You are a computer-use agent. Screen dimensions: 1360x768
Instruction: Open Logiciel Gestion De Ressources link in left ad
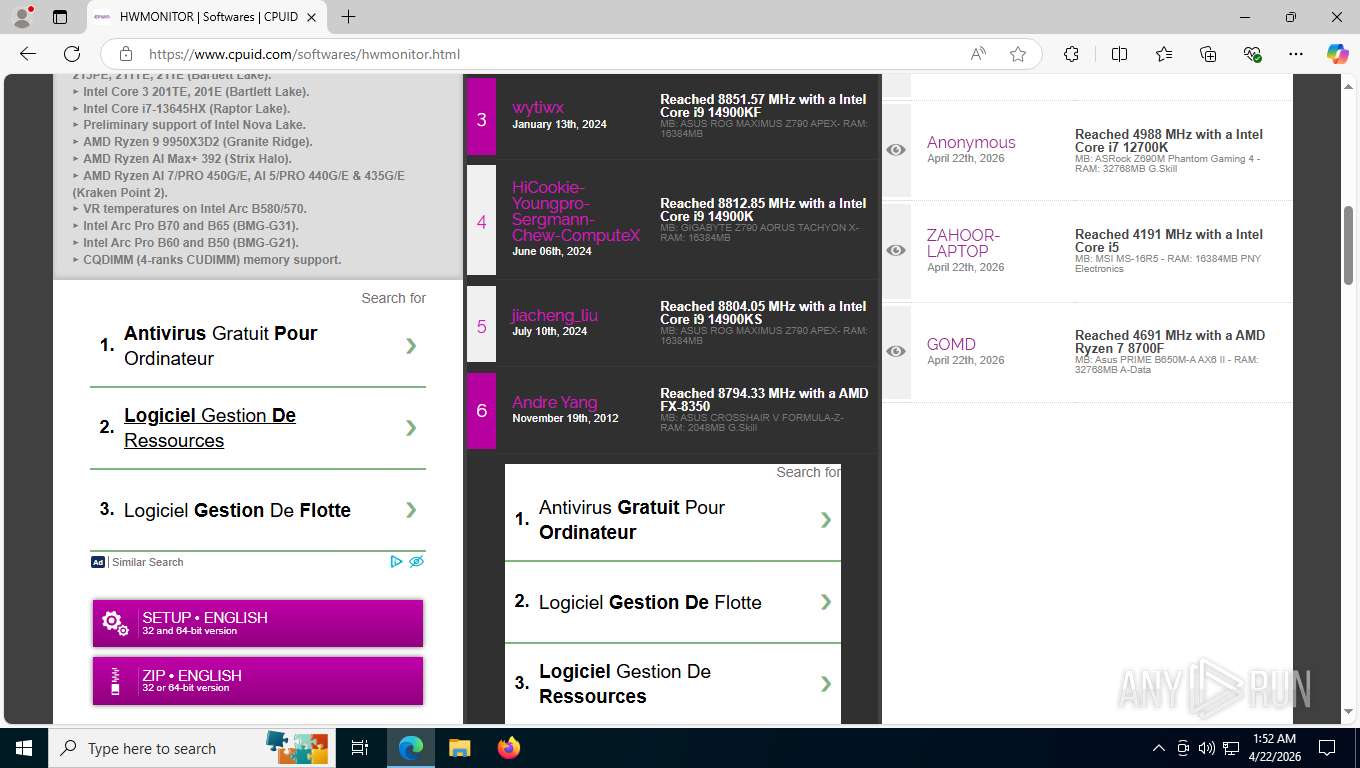pyautogui.click(x=210, y=428)
